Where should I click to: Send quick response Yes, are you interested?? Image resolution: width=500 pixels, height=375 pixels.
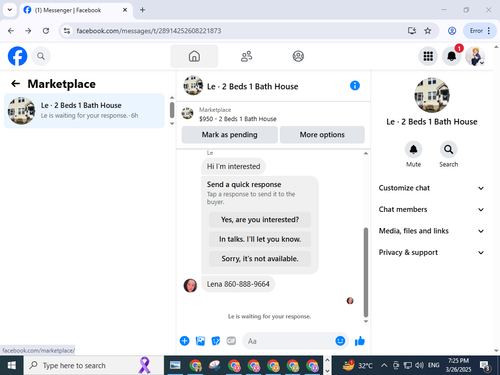(260, 220)
